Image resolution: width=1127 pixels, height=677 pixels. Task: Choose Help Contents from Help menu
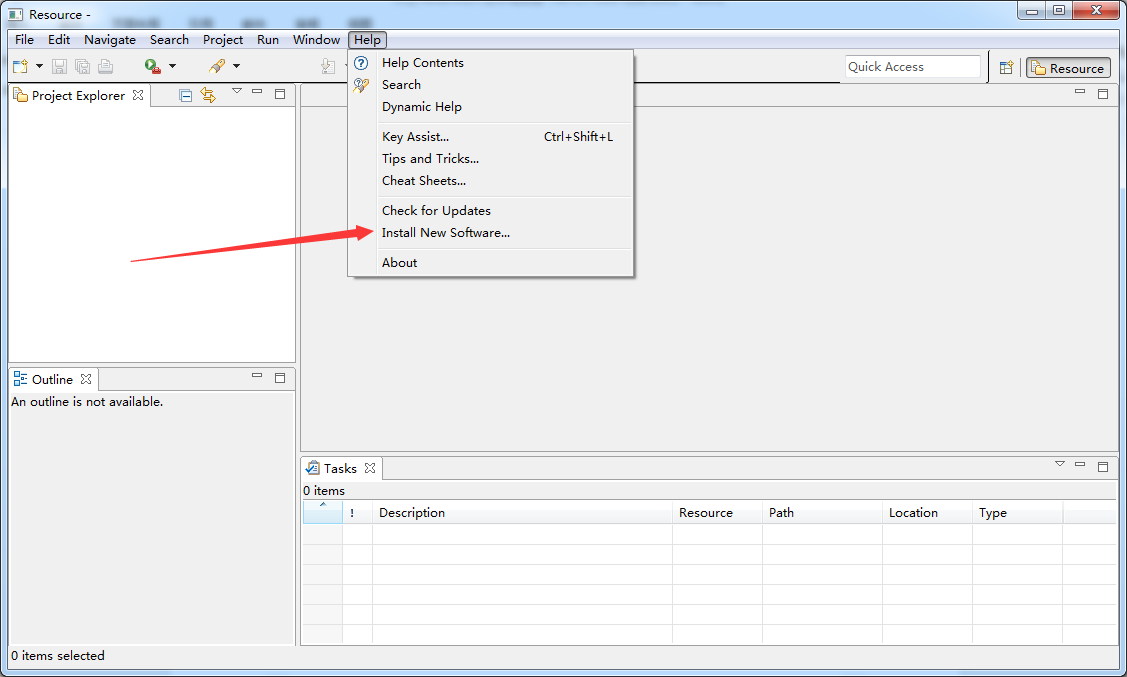pos(490,63)
